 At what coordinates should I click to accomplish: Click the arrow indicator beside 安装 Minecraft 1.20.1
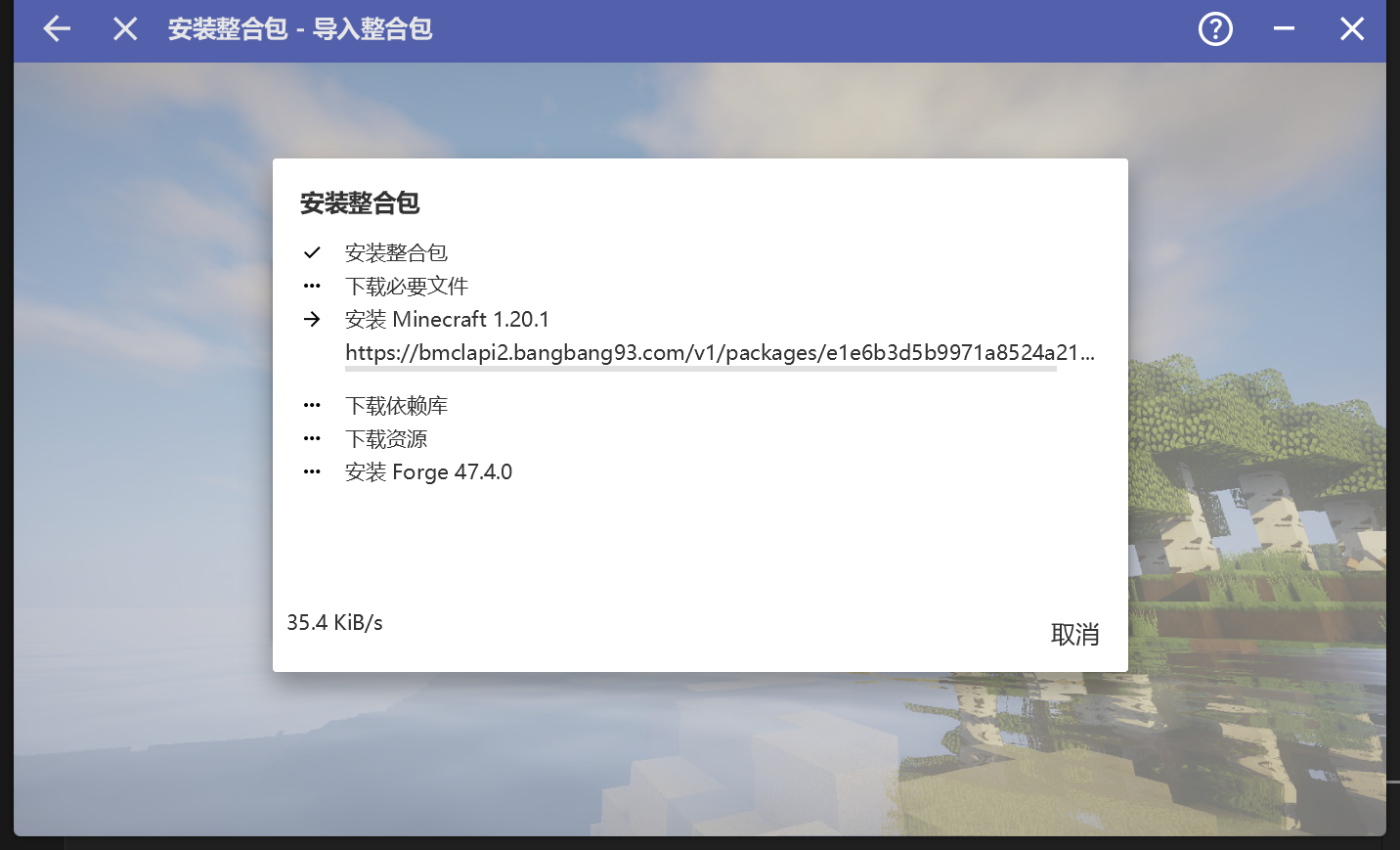312,319
